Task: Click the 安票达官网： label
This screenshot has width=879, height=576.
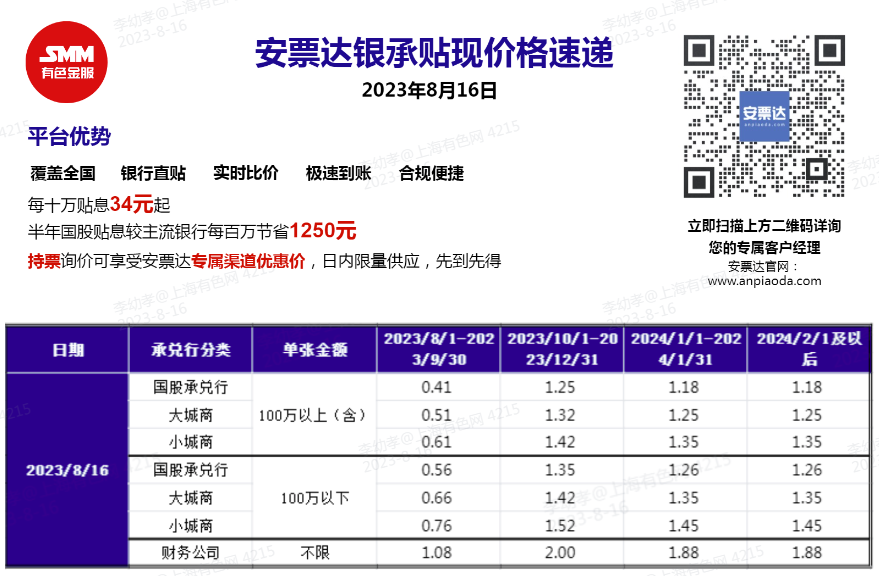Action: coord(762,266)
